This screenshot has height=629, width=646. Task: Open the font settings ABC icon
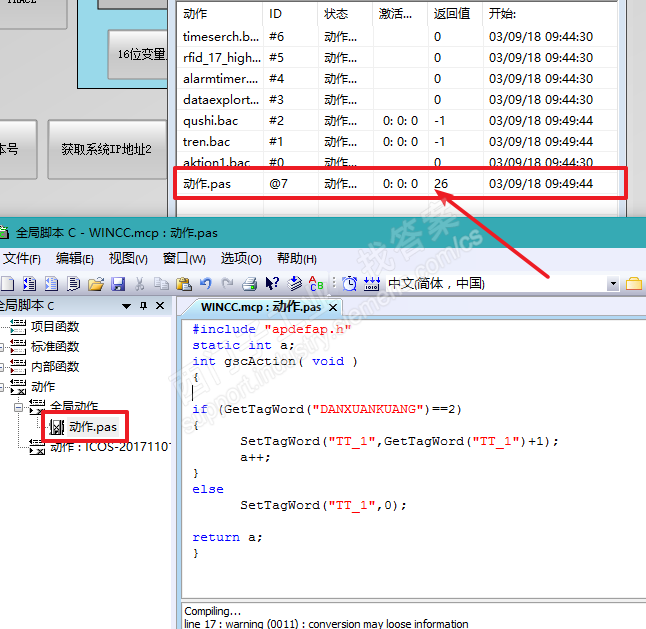click(x=316, y=284)
